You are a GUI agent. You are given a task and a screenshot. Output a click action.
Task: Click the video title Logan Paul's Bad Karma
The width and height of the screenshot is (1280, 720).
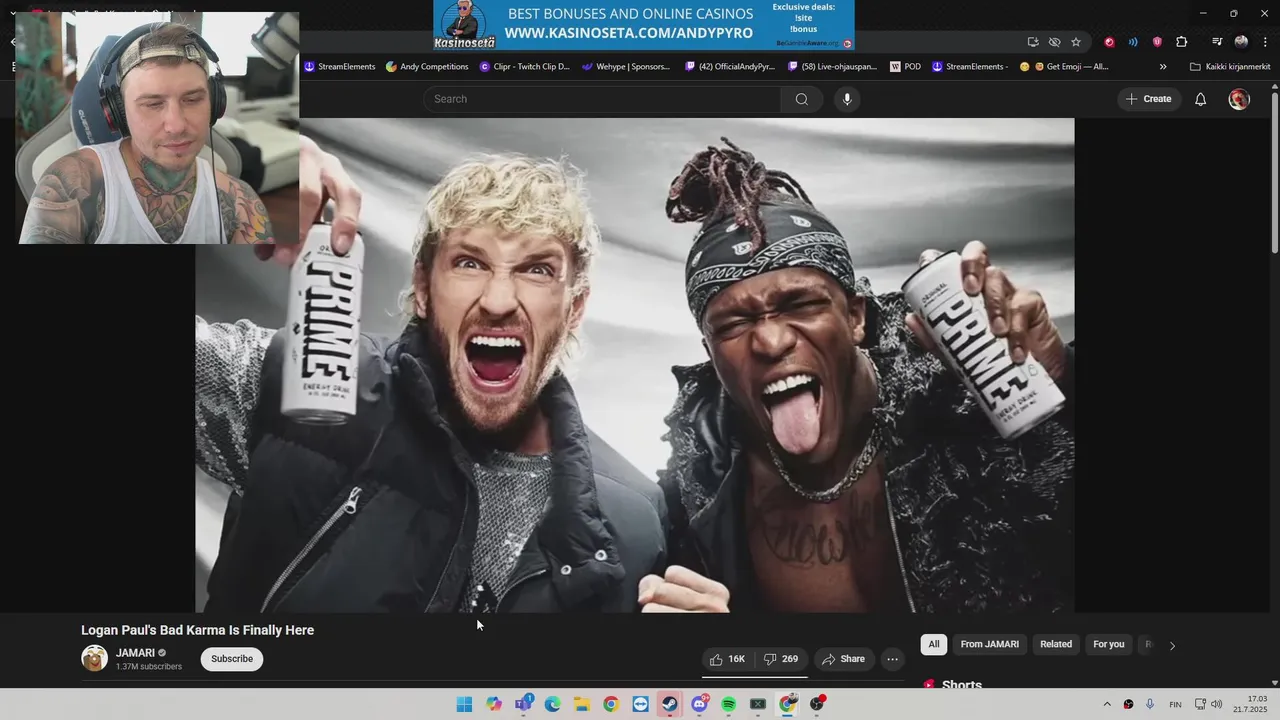click(198, 630)
